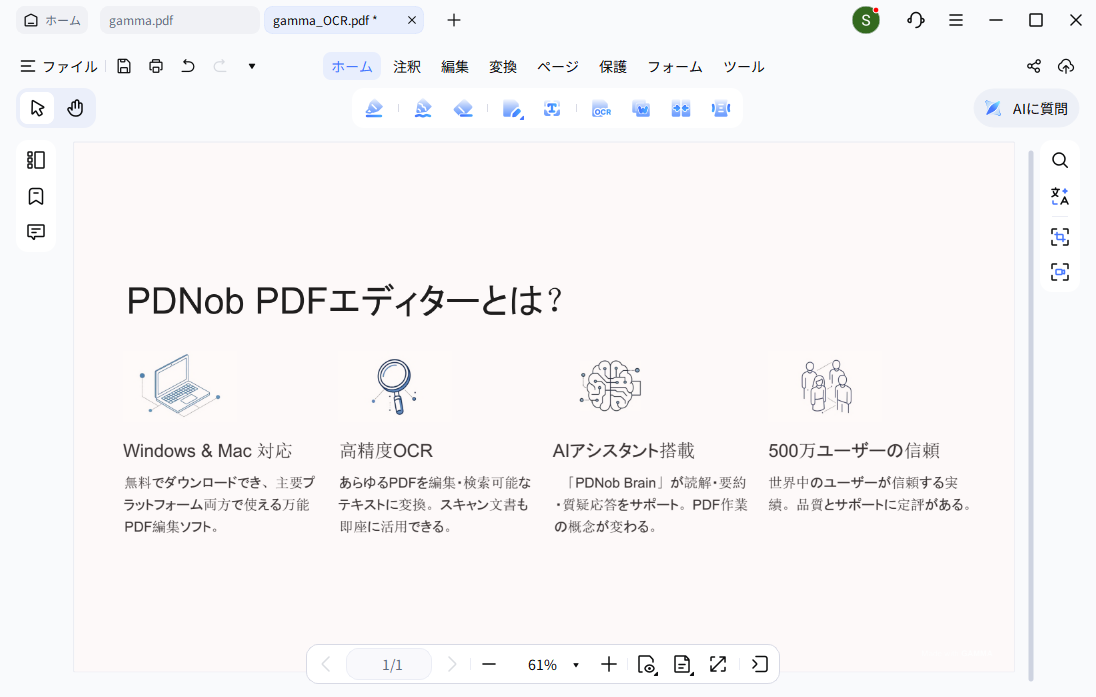Expand the arrow next to the redo button

click(251, 66)
